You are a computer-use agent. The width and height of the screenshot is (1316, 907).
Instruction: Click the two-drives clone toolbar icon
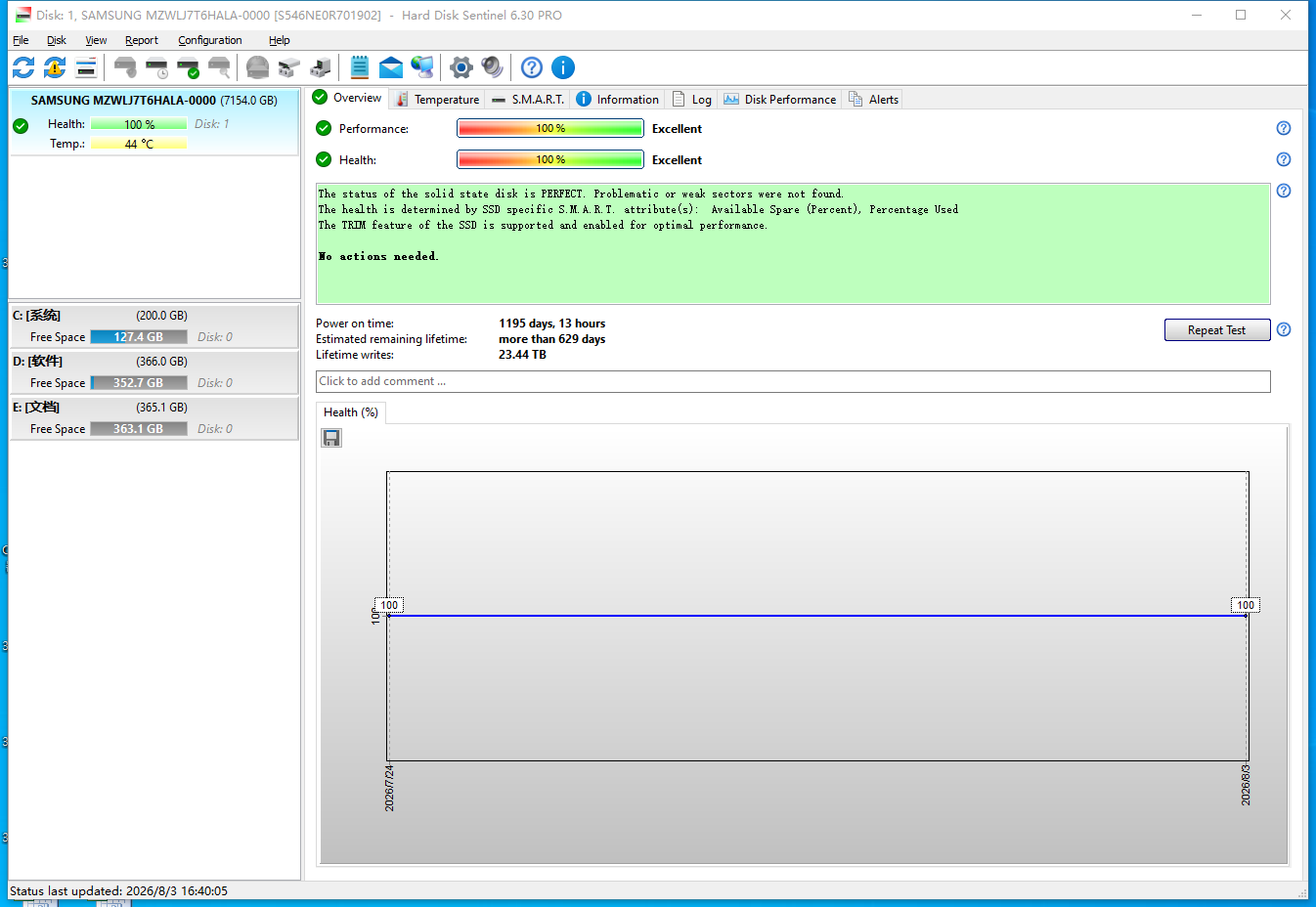click(288, 67)
